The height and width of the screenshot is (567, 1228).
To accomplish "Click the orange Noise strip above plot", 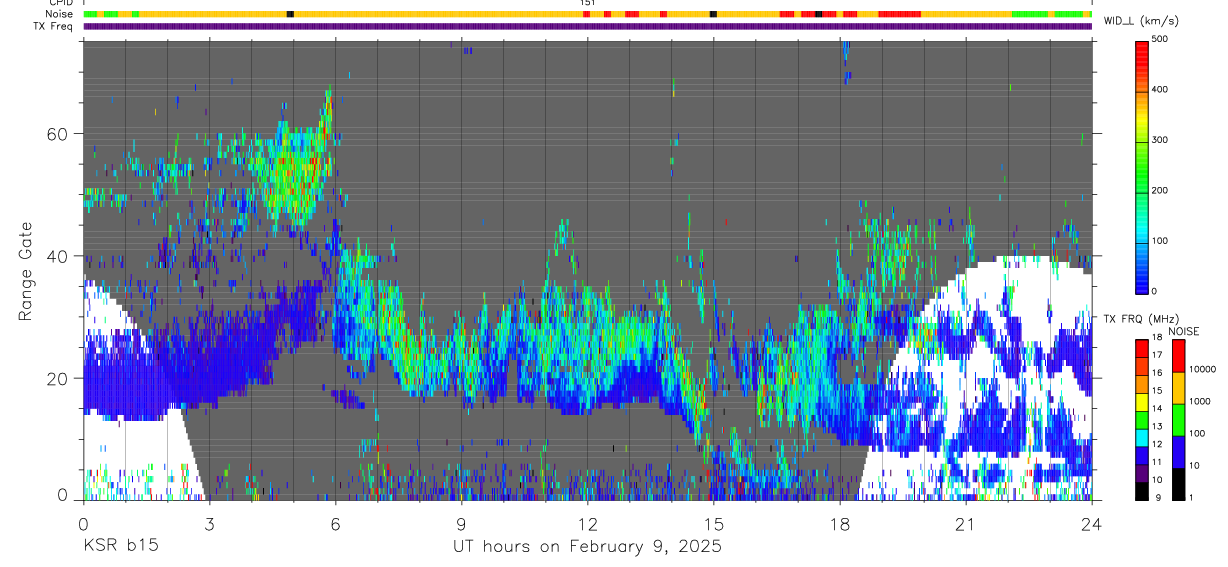I will (587, 14).
